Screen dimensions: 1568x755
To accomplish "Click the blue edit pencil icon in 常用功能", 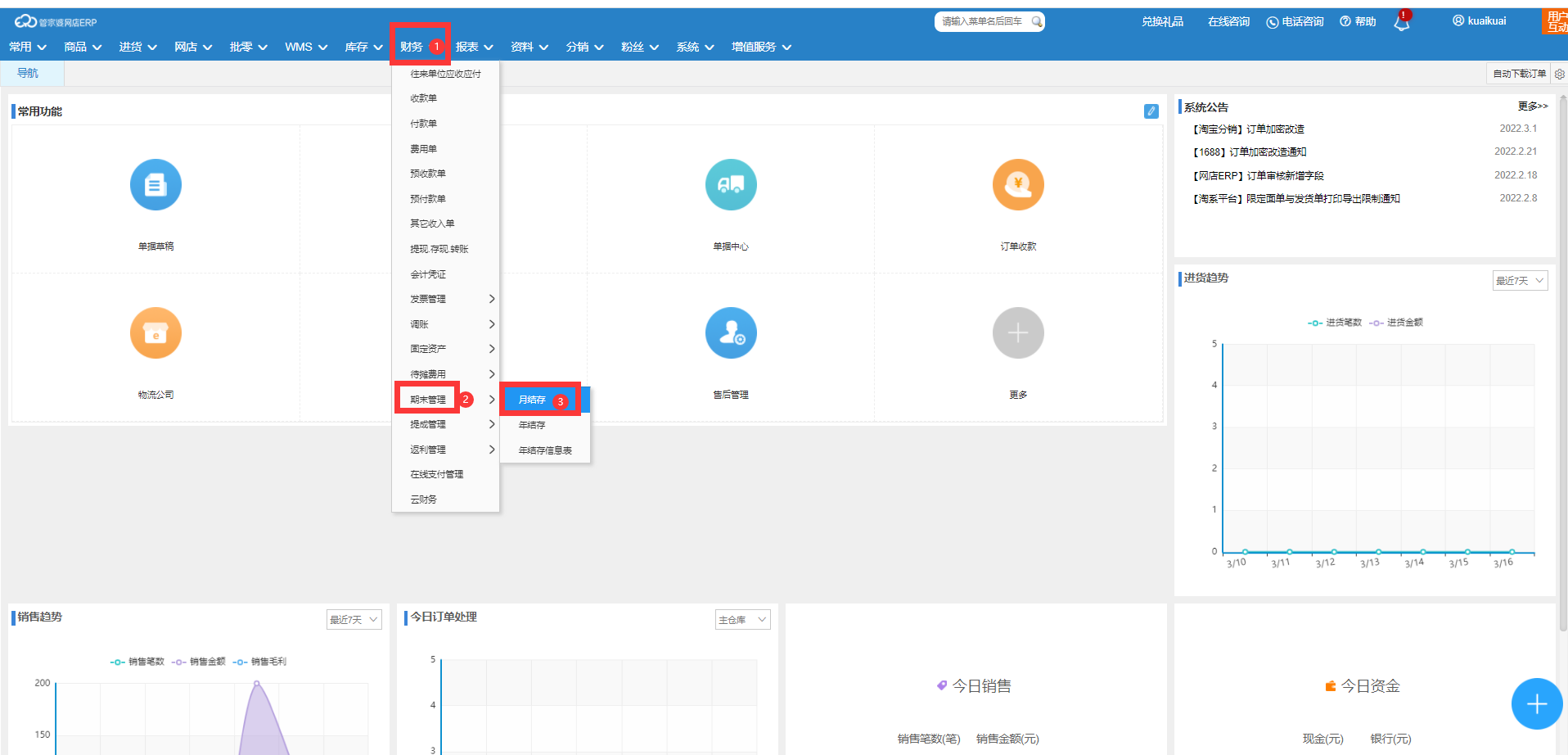I will click(x=1151, y=111).
